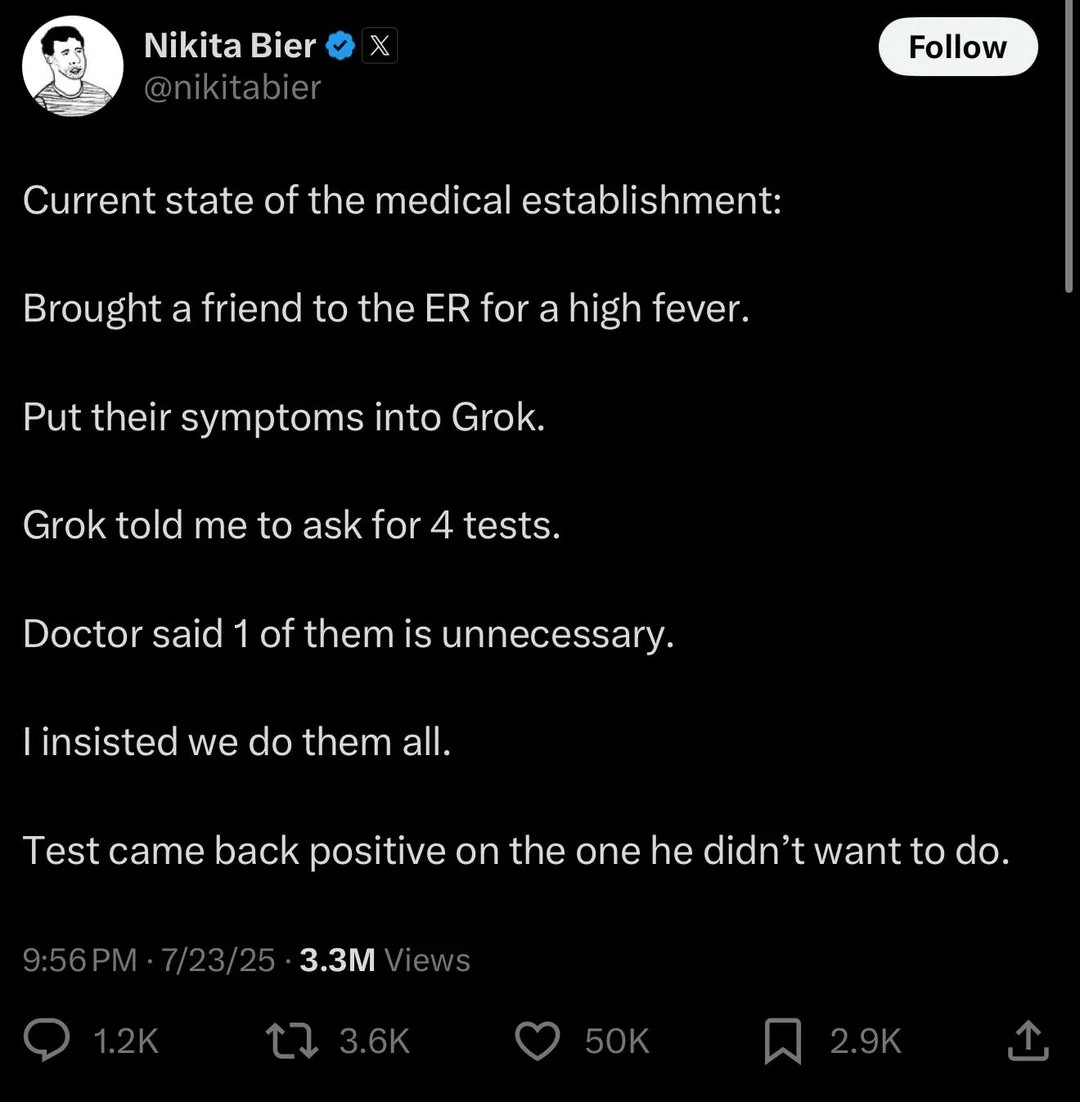Click the X affiliation badge icon
This screenshot has height=1102, width=1080.
click(379, 46)
